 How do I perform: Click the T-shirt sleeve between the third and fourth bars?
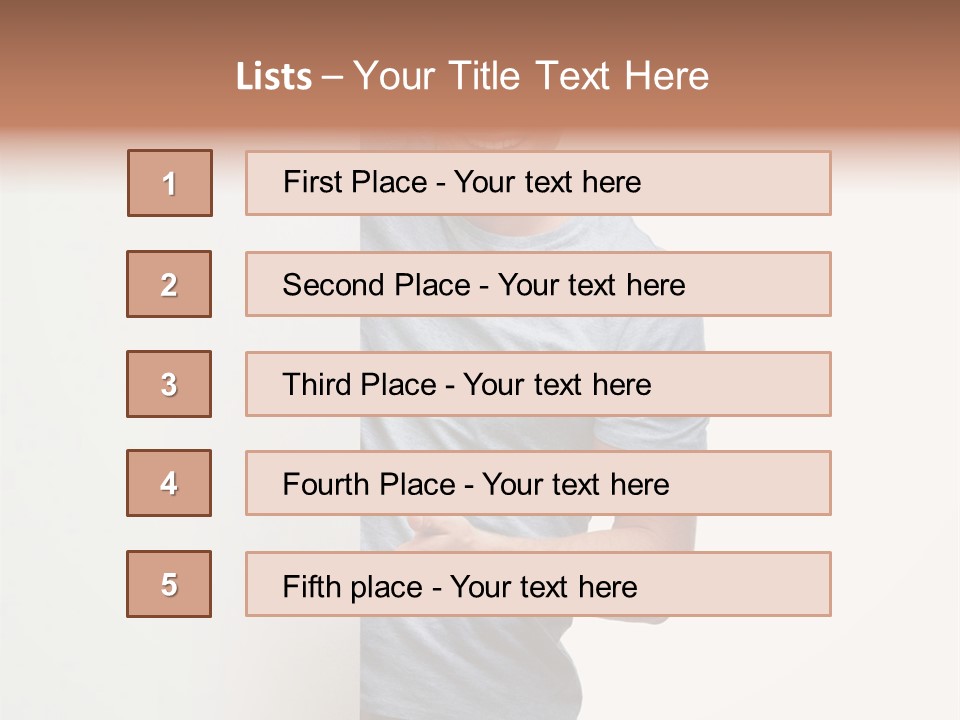tap(660, 433)
